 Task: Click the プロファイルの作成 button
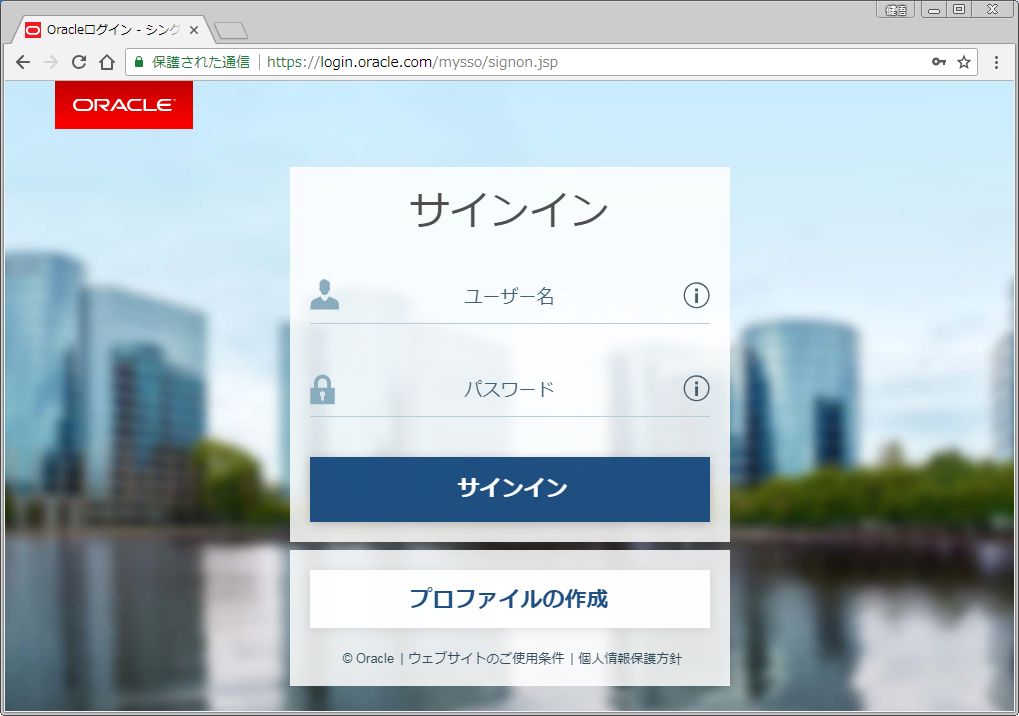(x=510, y=599)
